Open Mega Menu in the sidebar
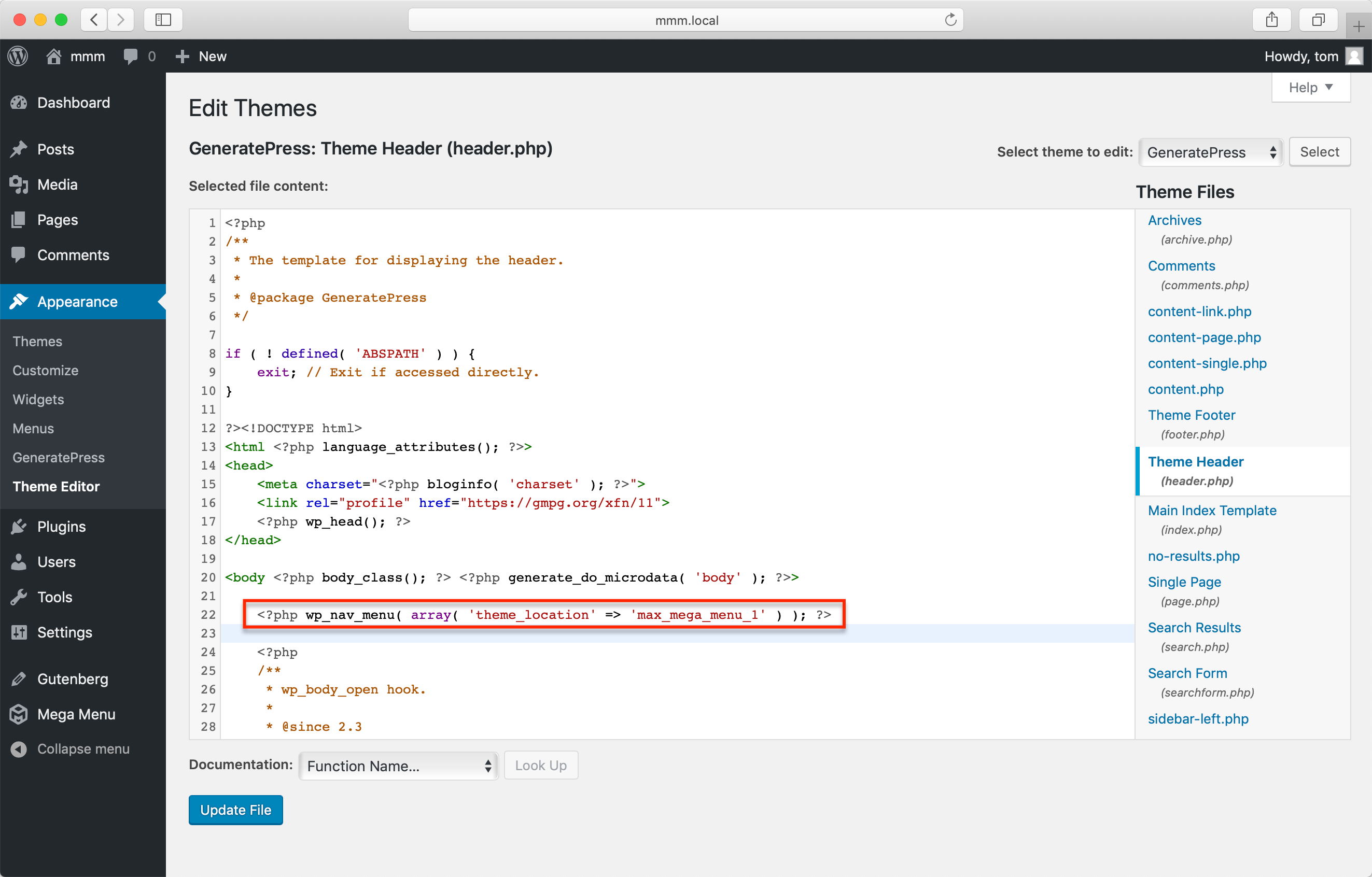Image resolution: width=1372 pixels, height=877 pixels. [x=76, y=714]
